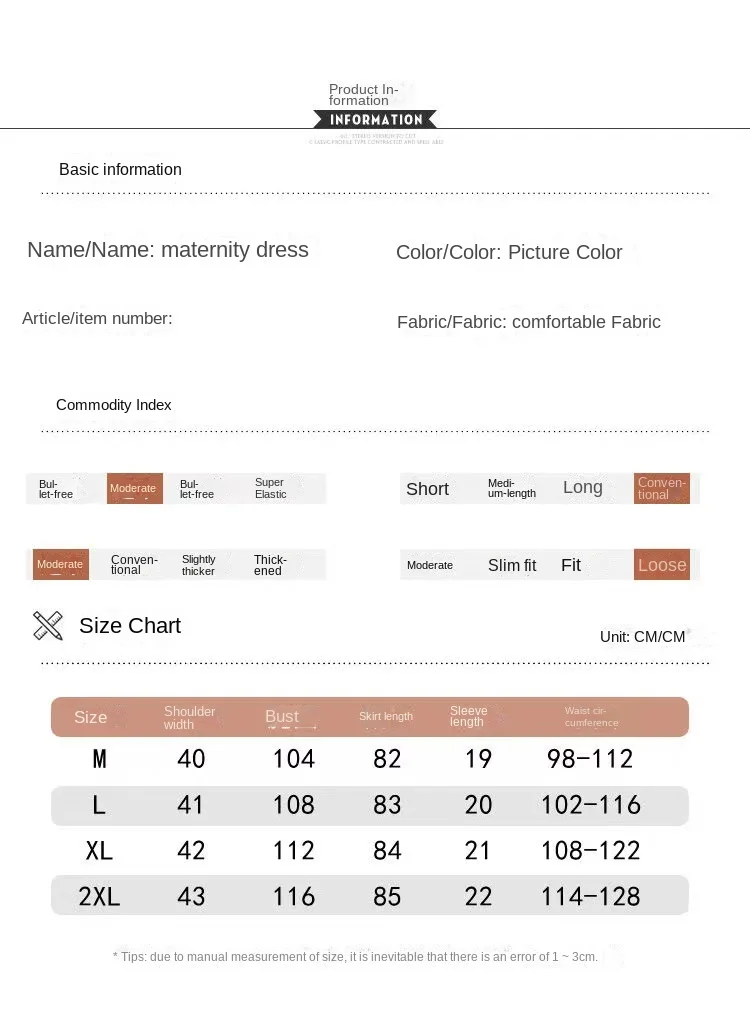
Task: Pick the Slim fit option
Action: [x=512, y=565]
